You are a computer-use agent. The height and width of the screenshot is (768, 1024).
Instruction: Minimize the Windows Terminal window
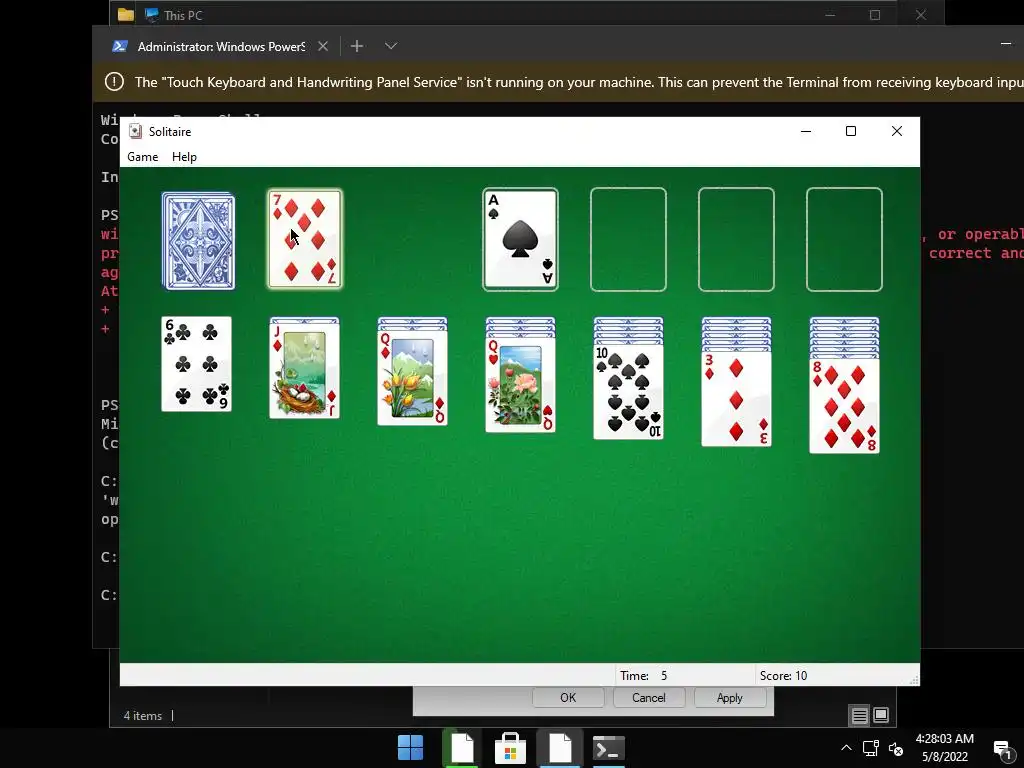[1006, 44]
